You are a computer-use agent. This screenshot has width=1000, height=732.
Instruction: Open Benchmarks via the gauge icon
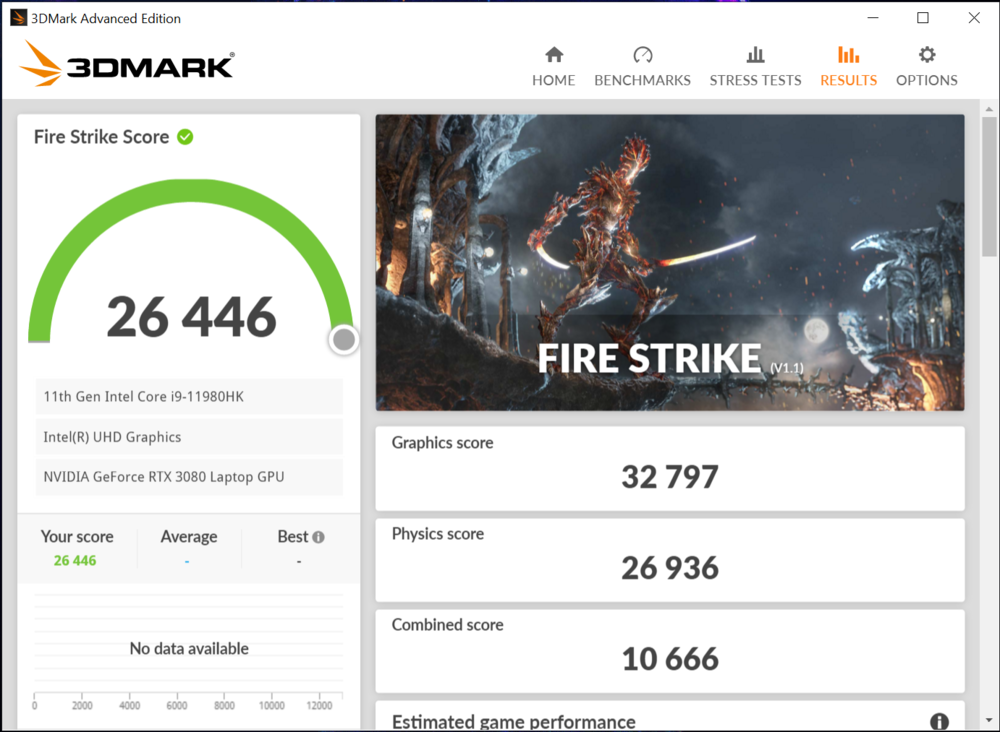pos(642,55)
